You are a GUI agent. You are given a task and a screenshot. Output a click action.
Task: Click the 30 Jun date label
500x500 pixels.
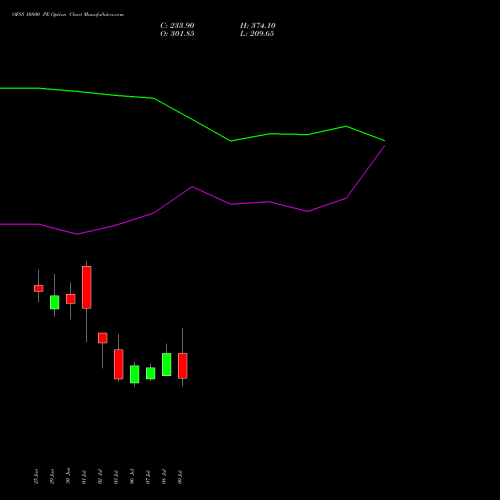[68, 476]
